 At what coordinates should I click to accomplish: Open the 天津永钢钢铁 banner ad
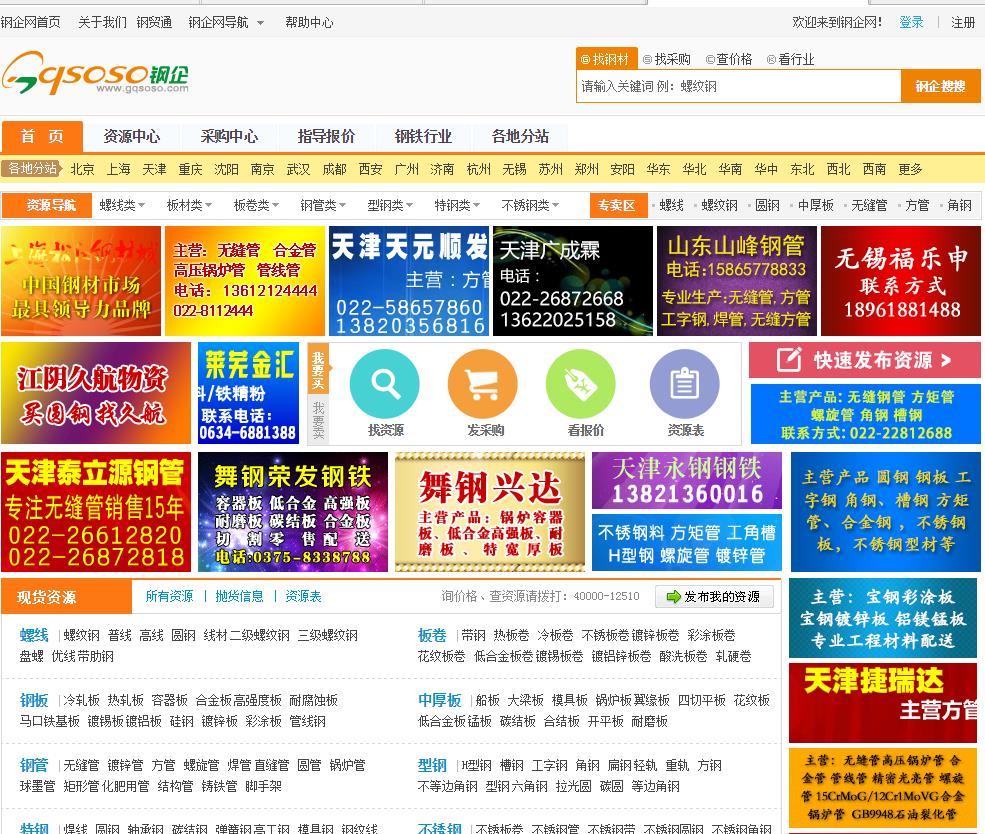pyautogui.click(x=687, y=480)
